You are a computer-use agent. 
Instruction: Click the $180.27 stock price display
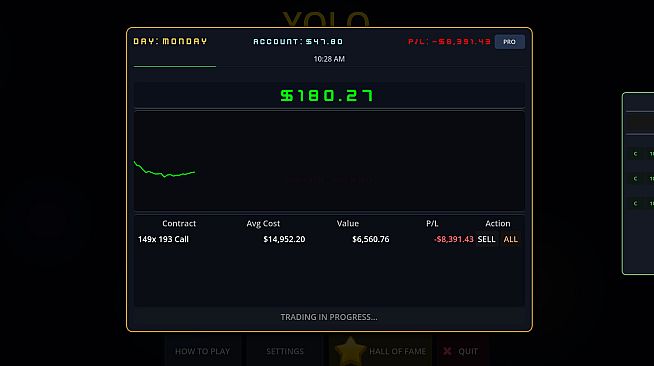coord(327,95)
